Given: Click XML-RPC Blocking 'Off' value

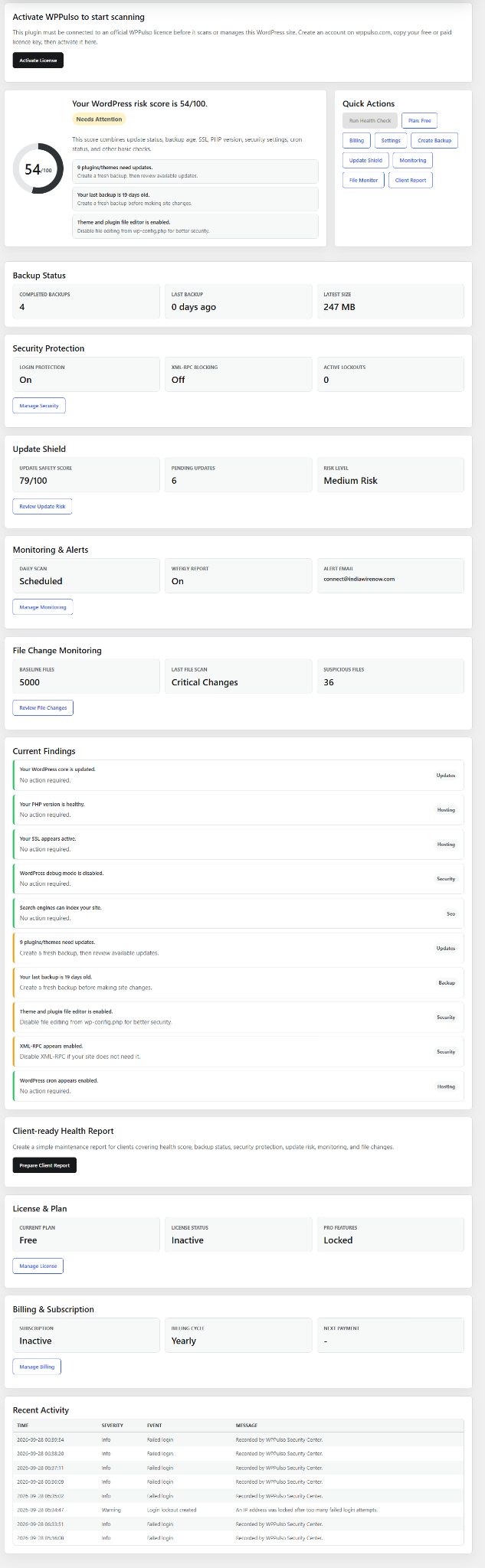Looking at the screenshot, I should click(x=178, y=380).
